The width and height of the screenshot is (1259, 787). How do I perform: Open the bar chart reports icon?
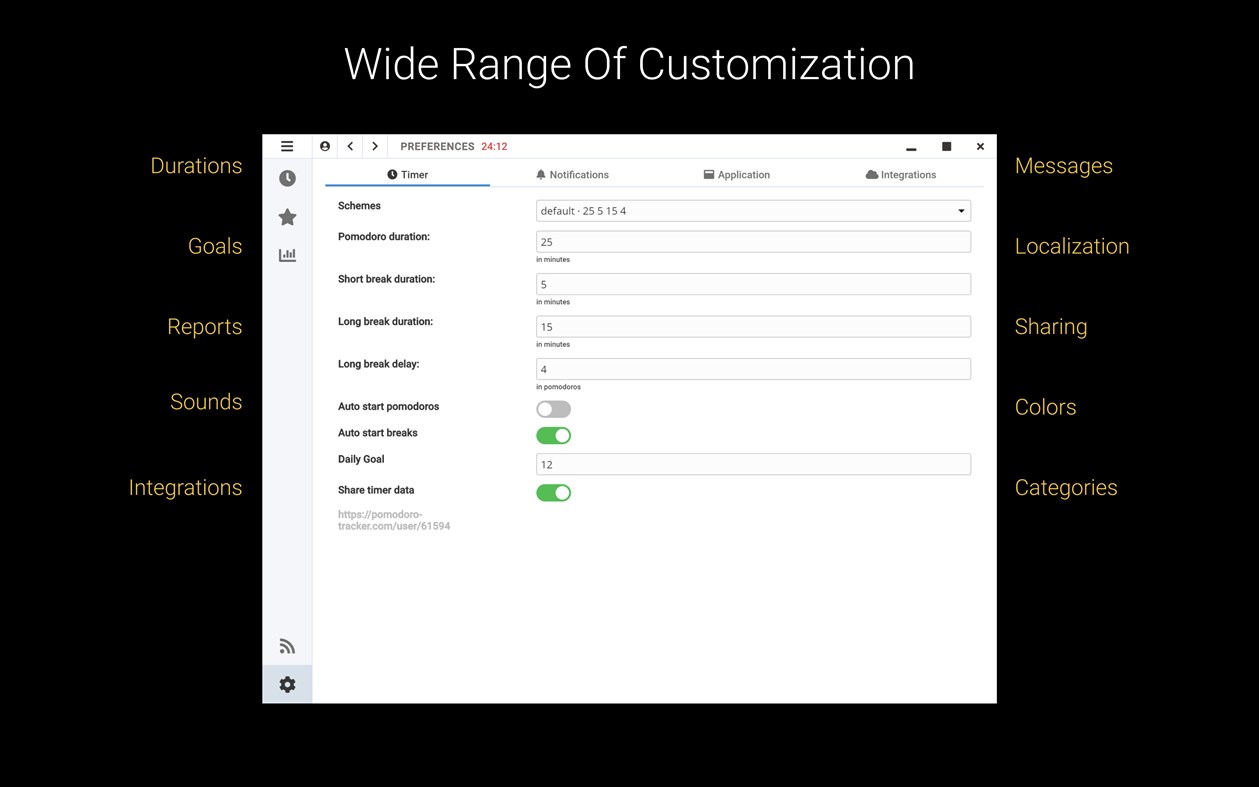tap(287, 255)
